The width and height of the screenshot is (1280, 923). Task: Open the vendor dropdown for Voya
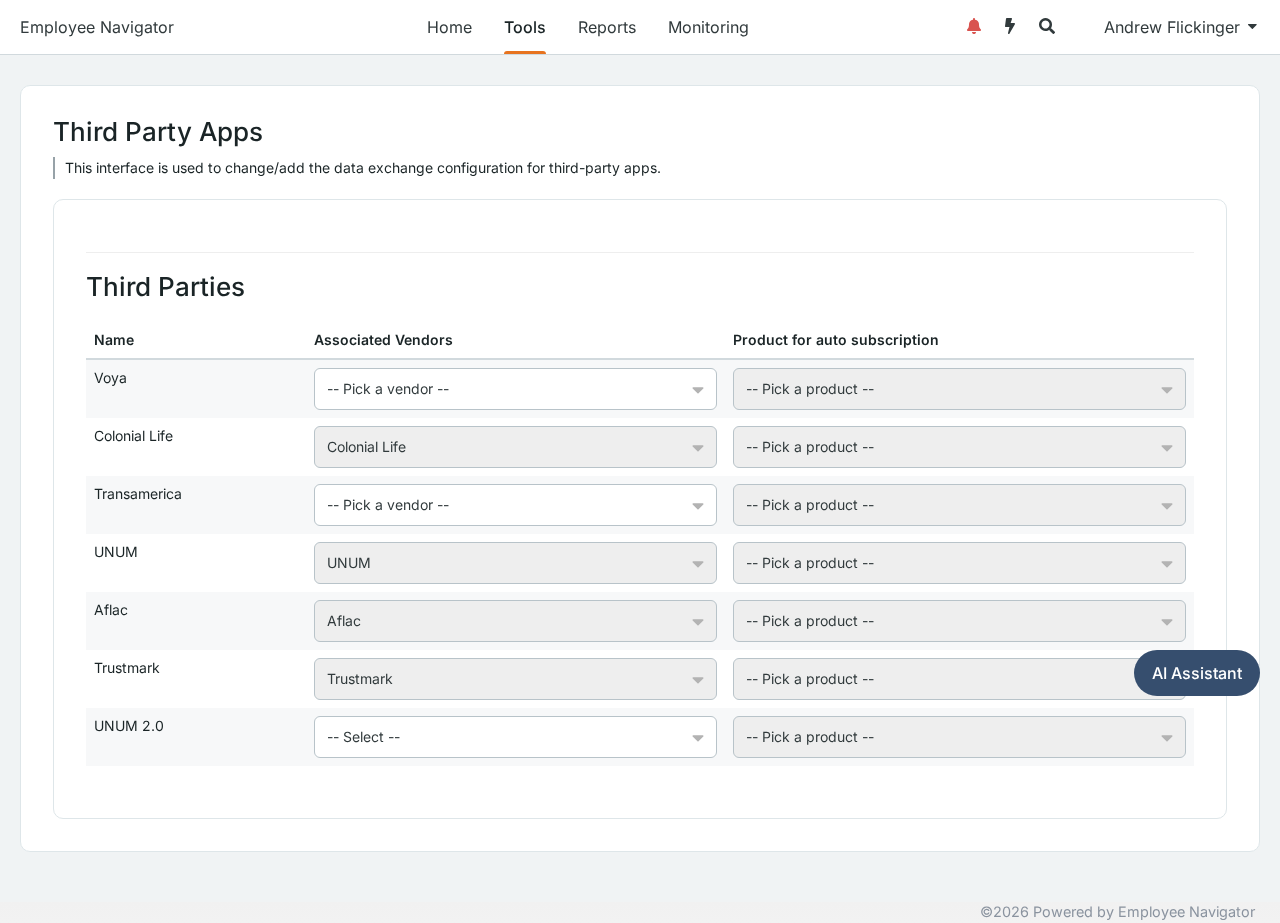(x=515, y=389)
